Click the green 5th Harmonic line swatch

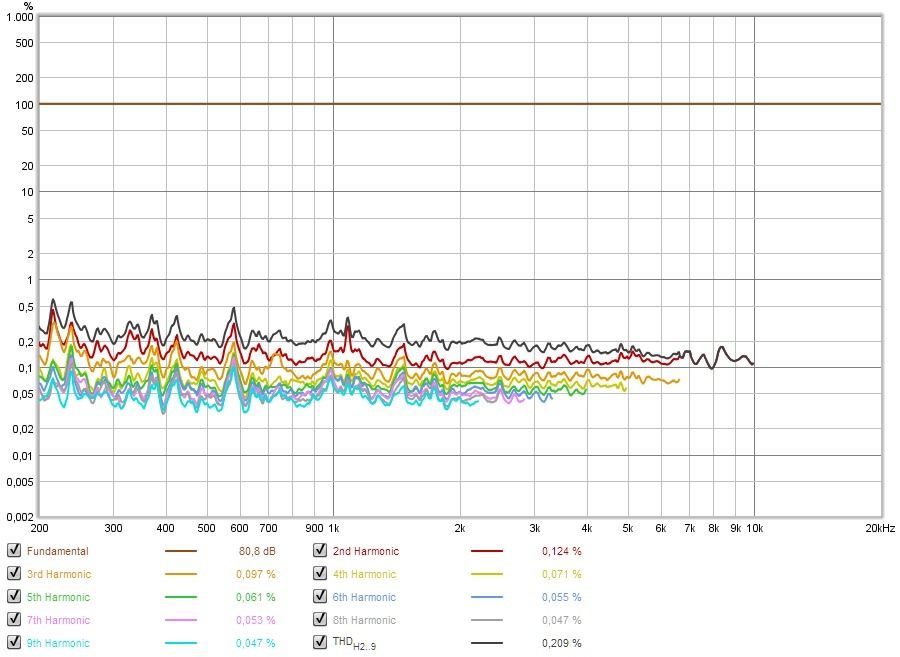(181, 597)
